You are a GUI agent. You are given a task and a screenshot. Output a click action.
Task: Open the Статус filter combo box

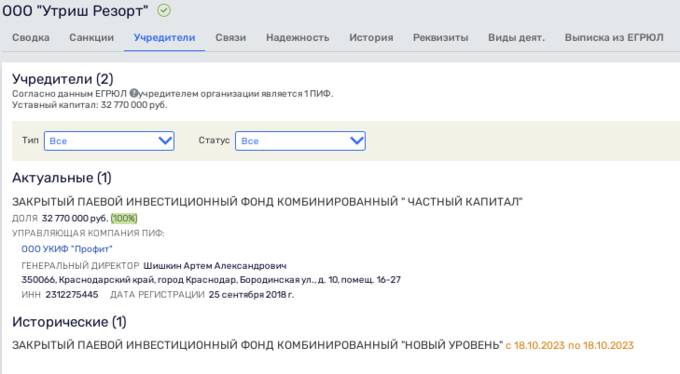pyautogui.click(x=301, y=141)
